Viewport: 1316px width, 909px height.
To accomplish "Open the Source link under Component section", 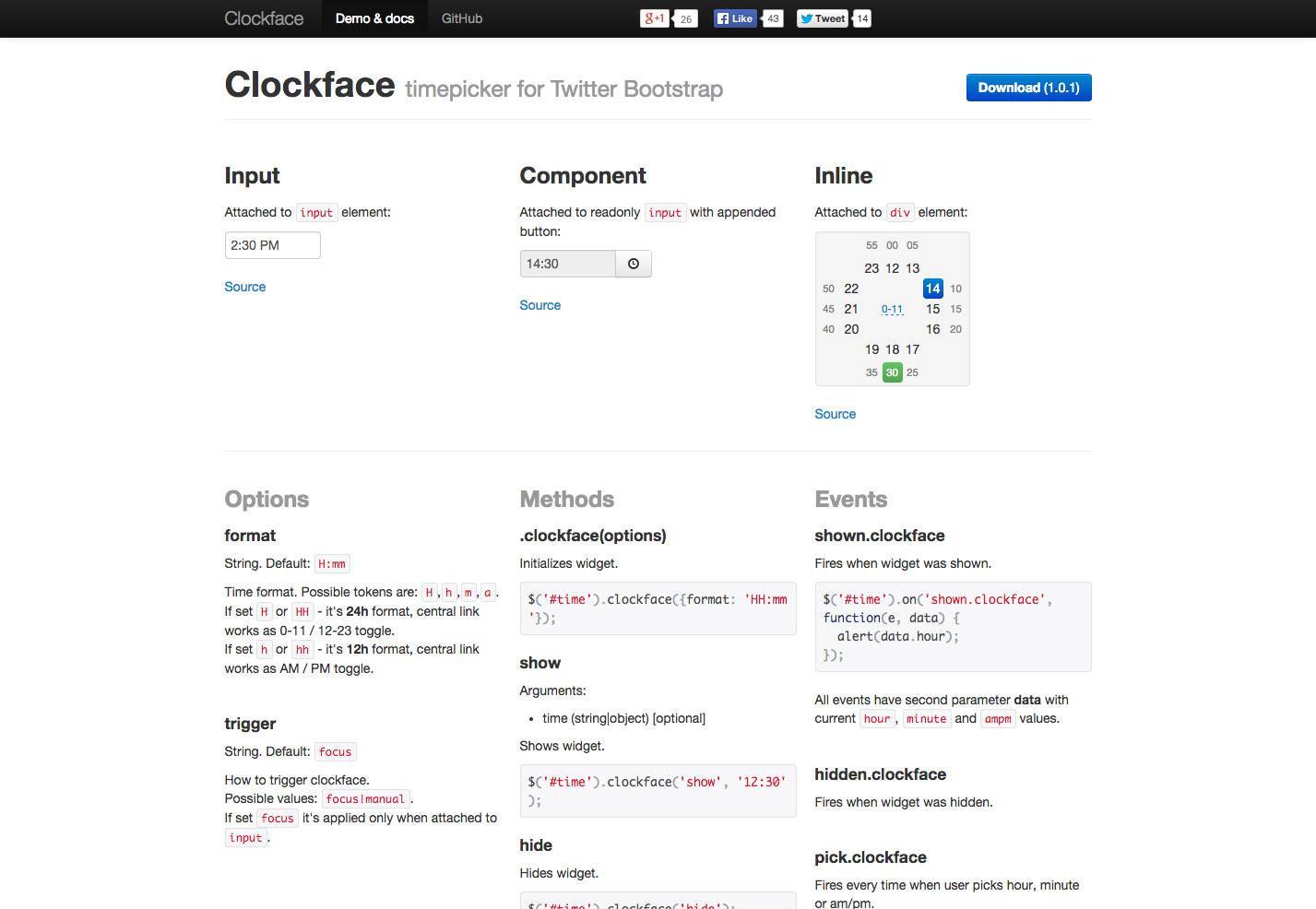I will 540,305.
